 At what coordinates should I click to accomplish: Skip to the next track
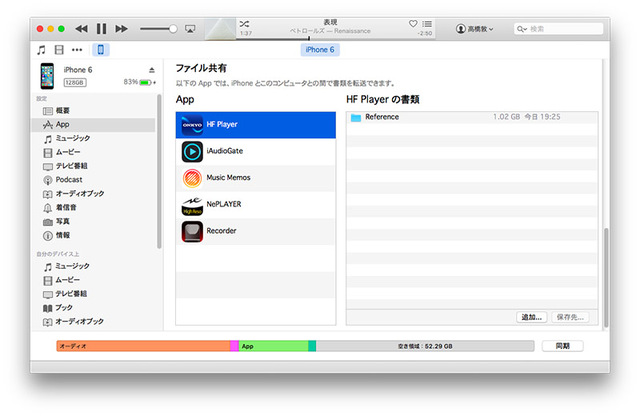click(x=121, y=29)
